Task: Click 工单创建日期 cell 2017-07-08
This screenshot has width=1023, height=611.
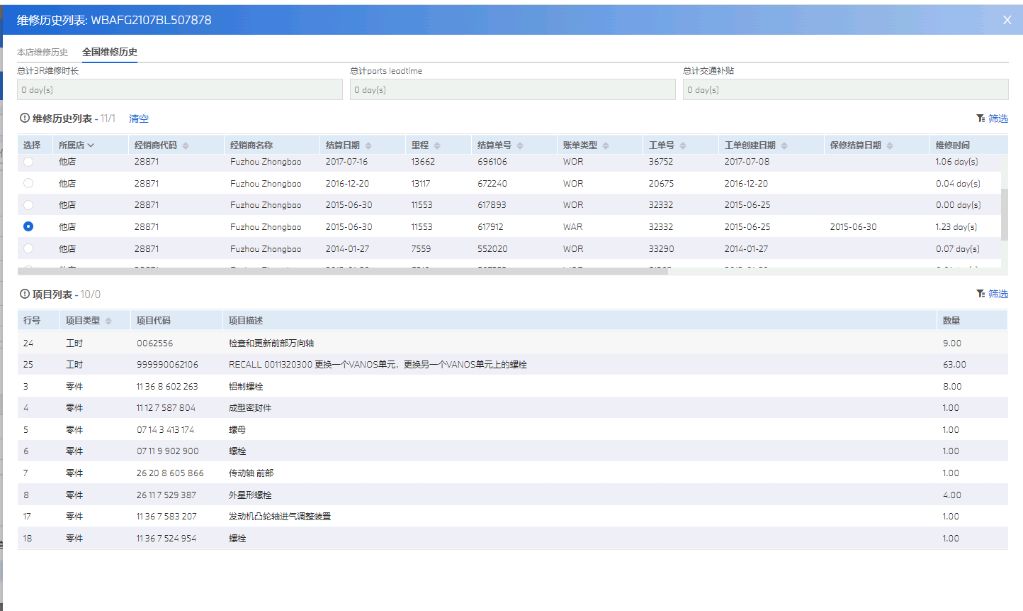Action: 746,162
